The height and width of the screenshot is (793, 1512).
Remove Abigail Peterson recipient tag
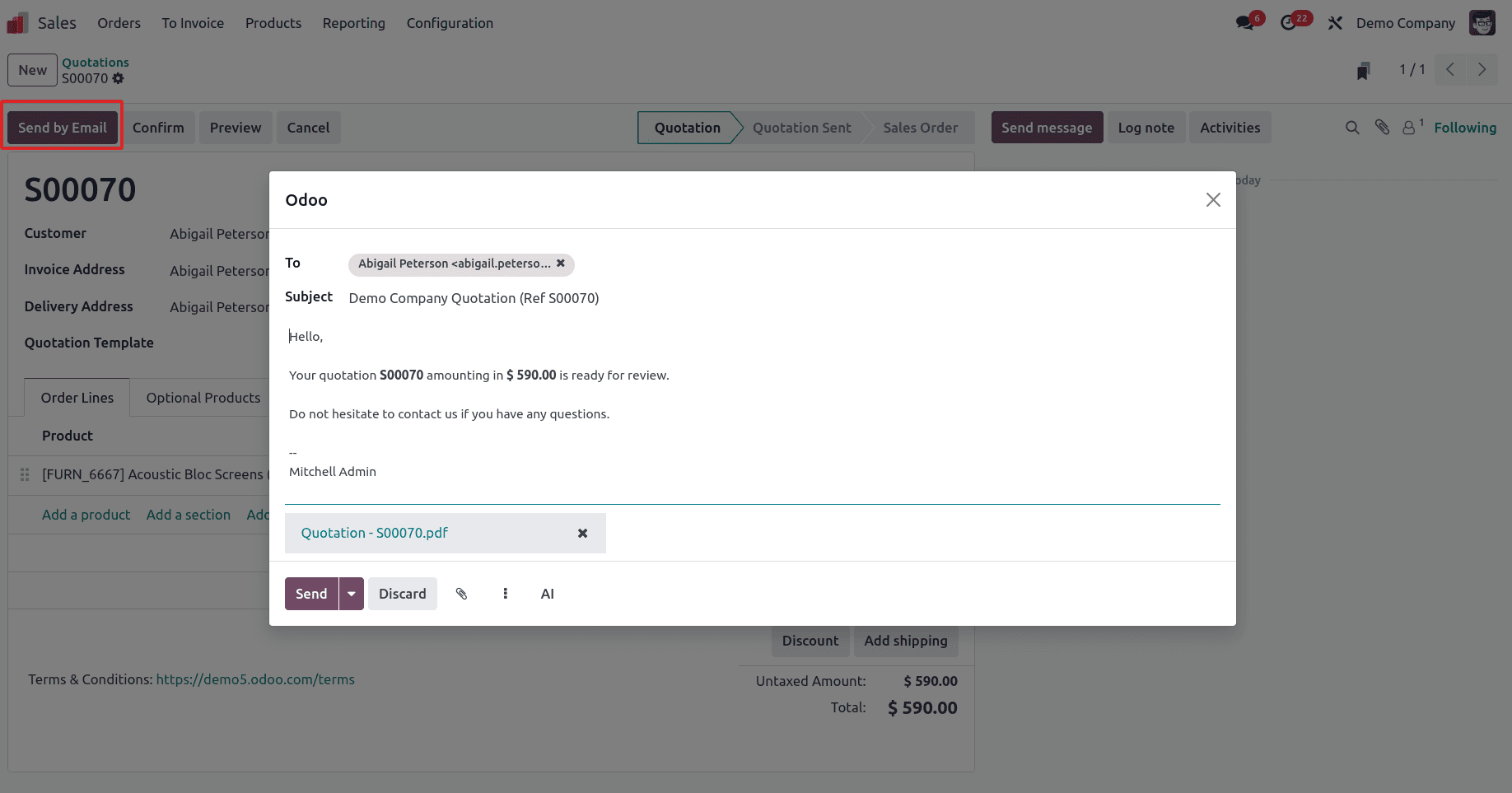click(x=561, y=264)
